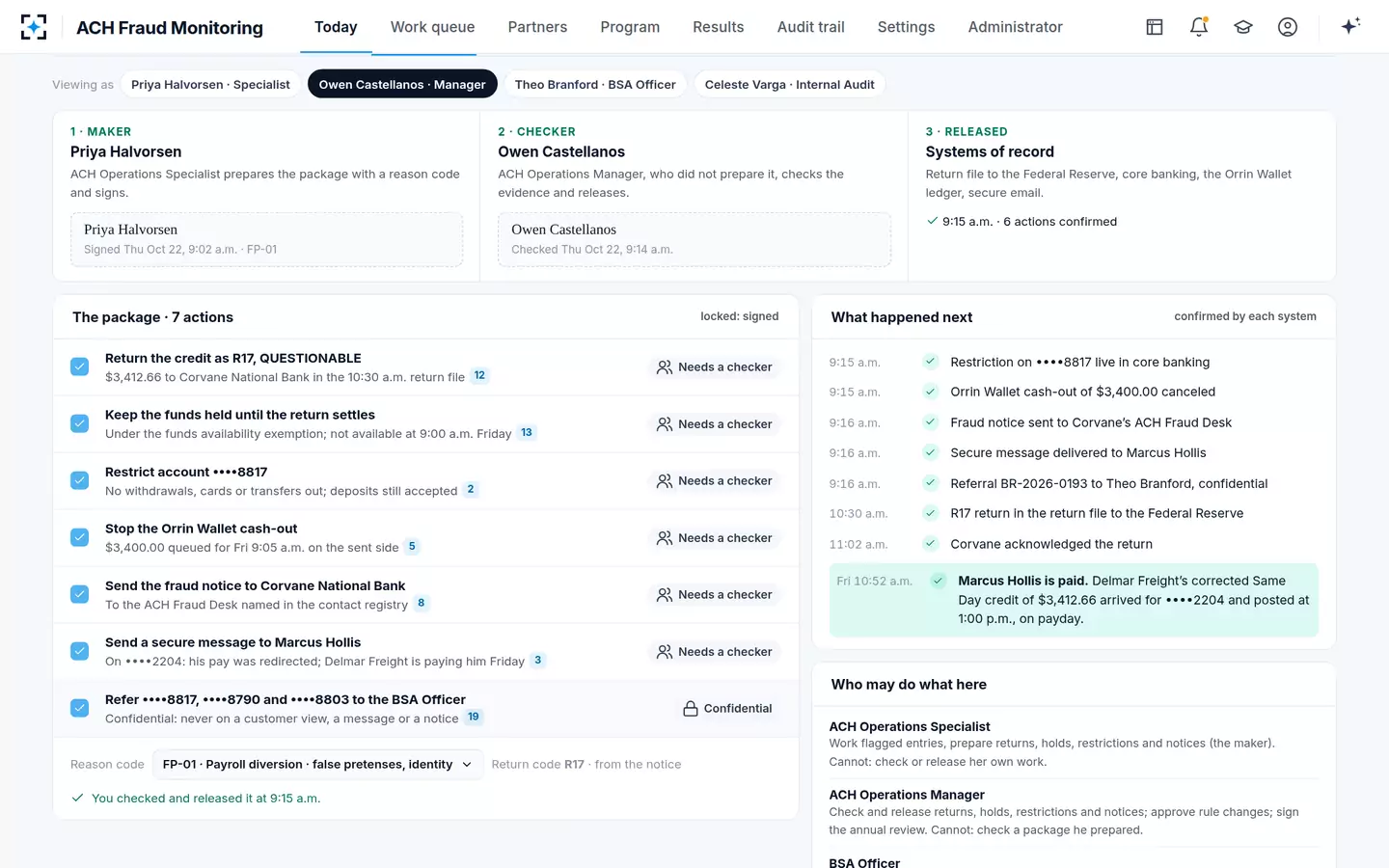The height and width of the screenshot is (868, 1389).
Task: Open the Results tab
Action: pyautogui.click(x=719, y=27)
